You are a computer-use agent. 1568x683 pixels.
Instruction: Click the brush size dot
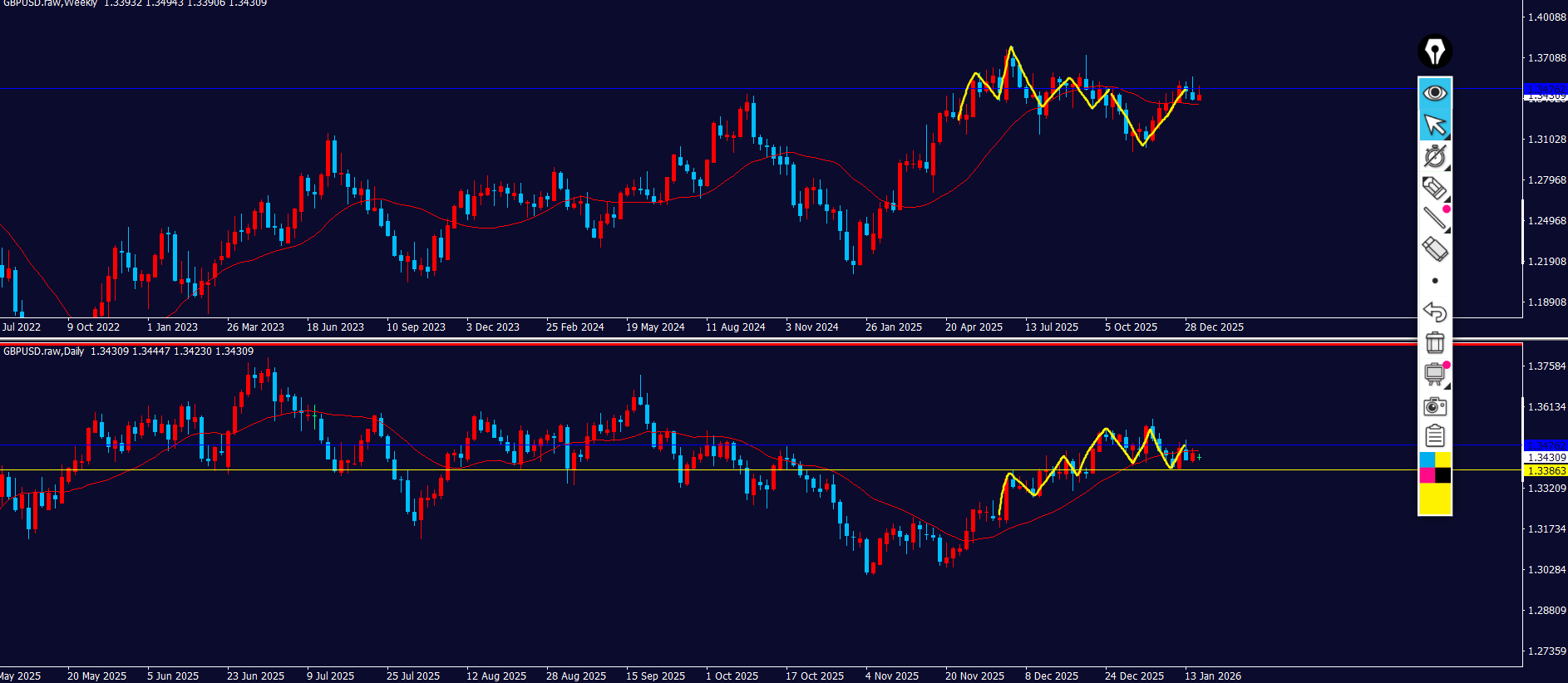click(1435, 281)
